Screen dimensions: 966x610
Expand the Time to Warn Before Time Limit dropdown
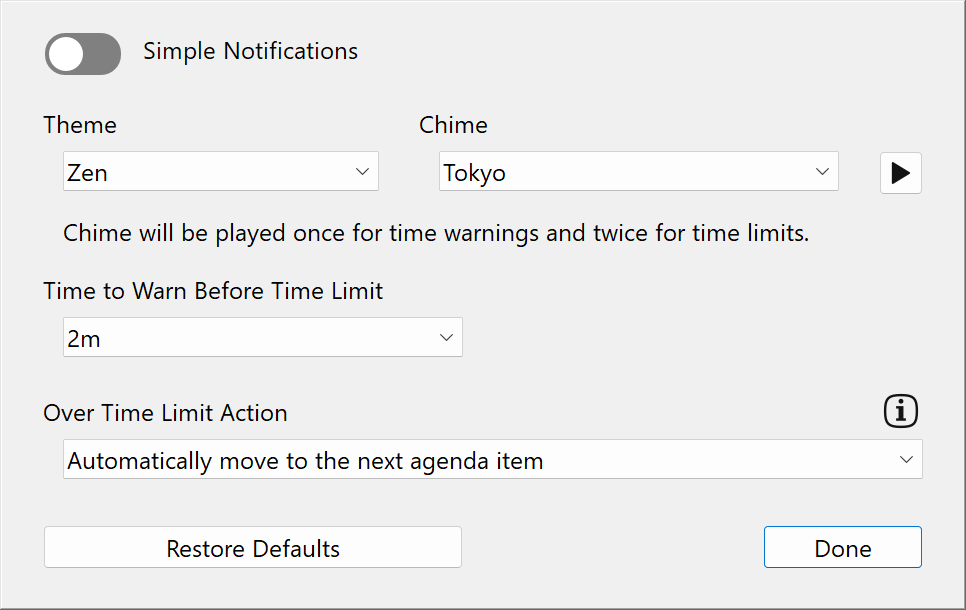point(262,337)
